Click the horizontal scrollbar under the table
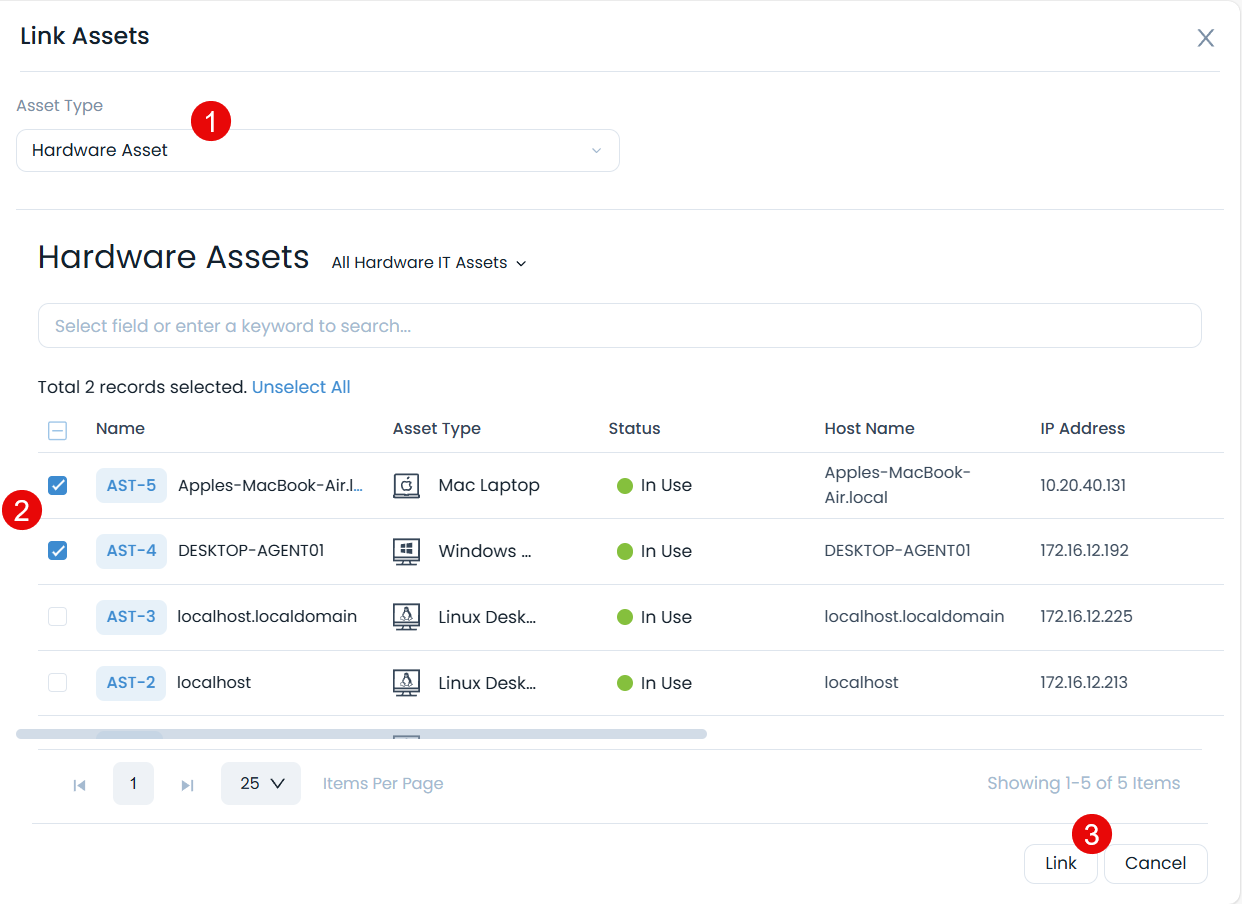Screen dimensions: 1242x904 tap(361, 734)
